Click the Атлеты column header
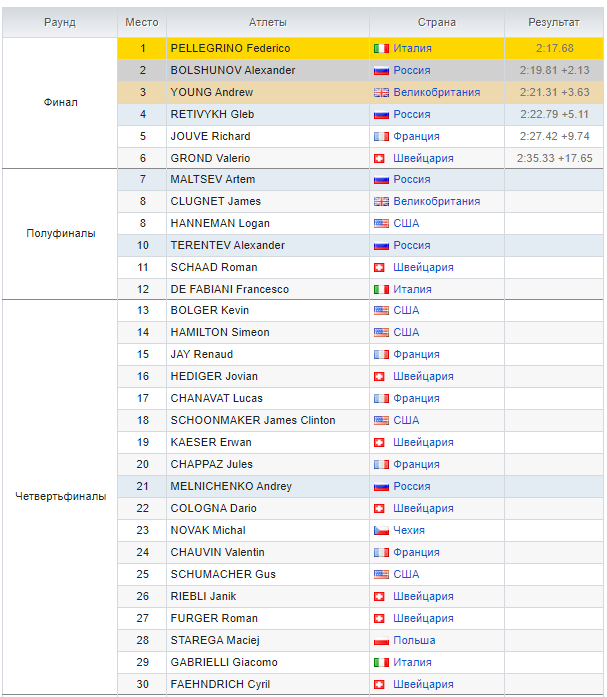The width and height of the screenshot is (607, 697). (267, 22)
